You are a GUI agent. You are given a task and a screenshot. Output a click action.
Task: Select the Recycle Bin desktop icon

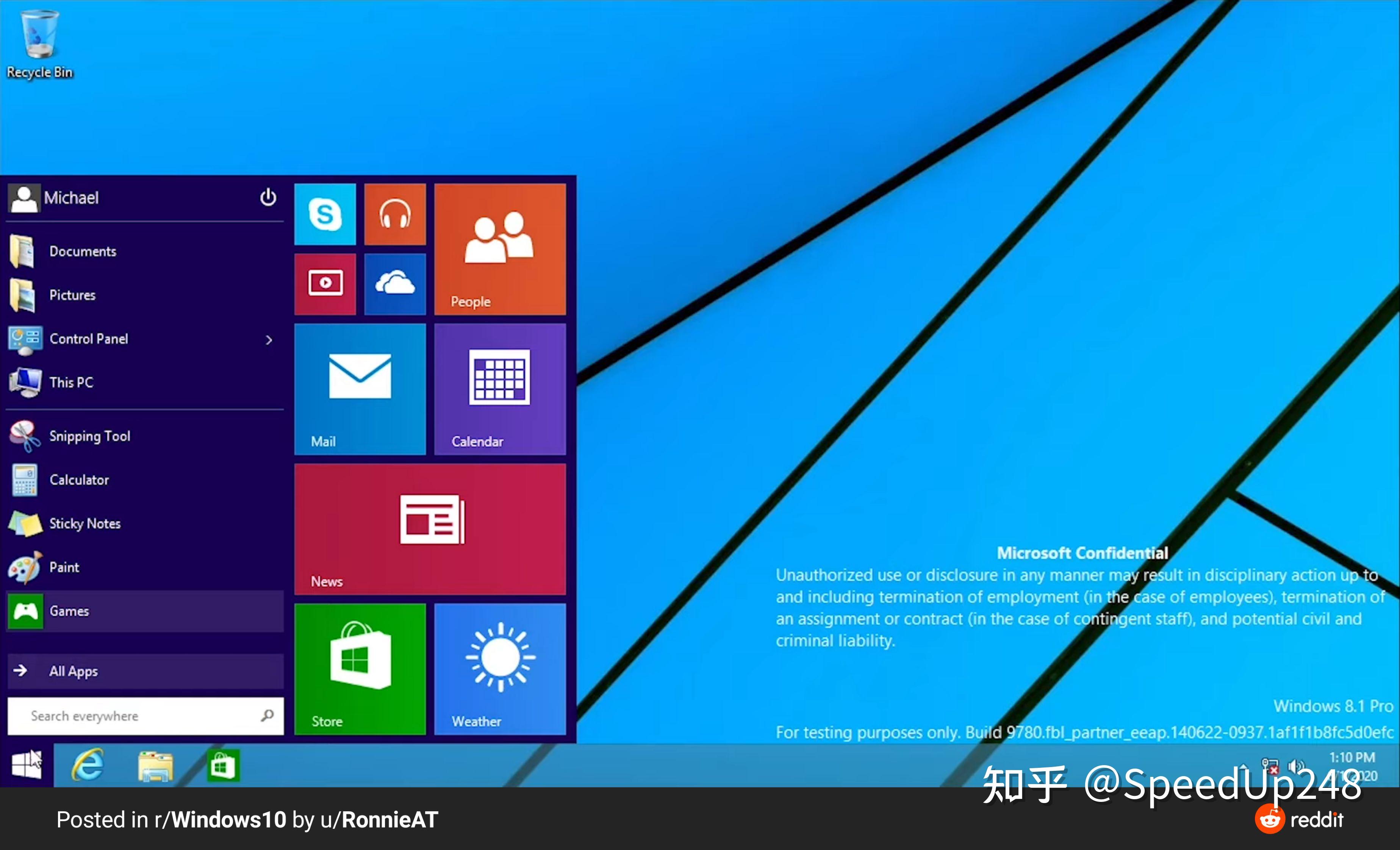click(40, 44)
